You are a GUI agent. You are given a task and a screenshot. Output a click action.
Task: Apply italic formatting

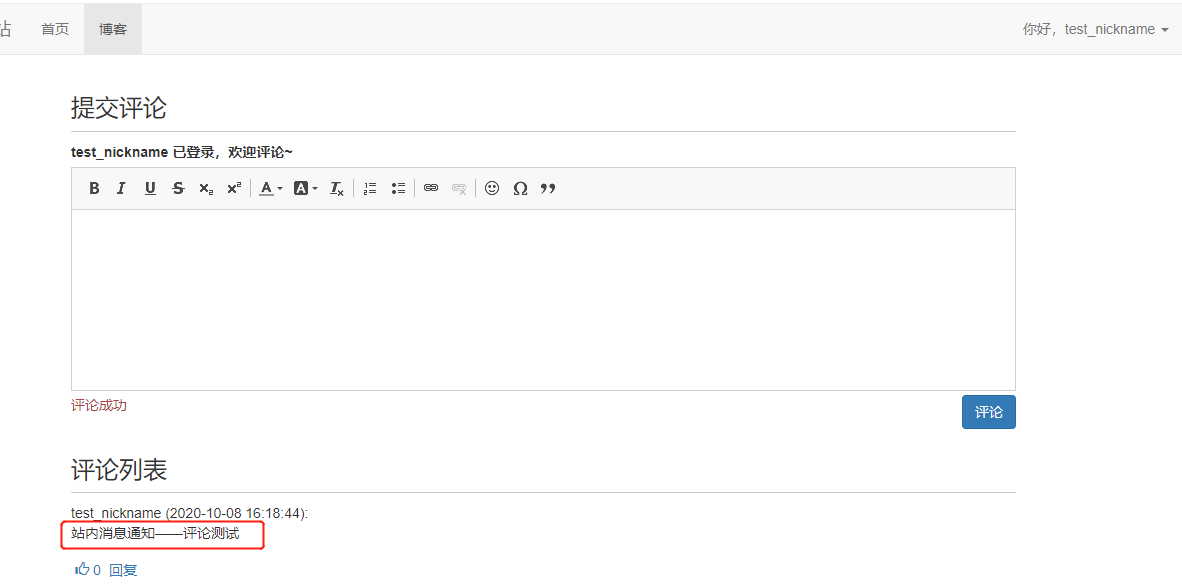click(x=121, y=188)
